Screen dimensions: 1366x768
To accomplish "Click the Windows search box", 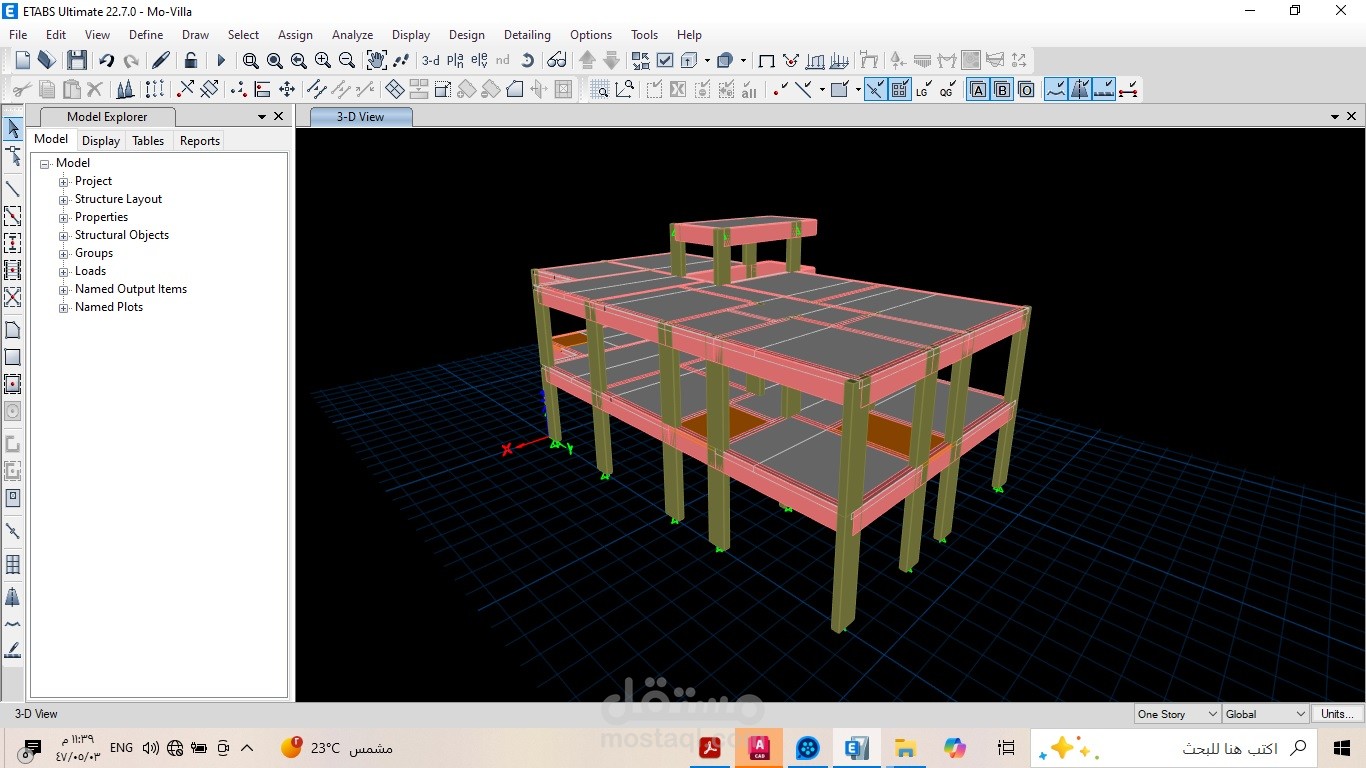I will (1172, 748).
